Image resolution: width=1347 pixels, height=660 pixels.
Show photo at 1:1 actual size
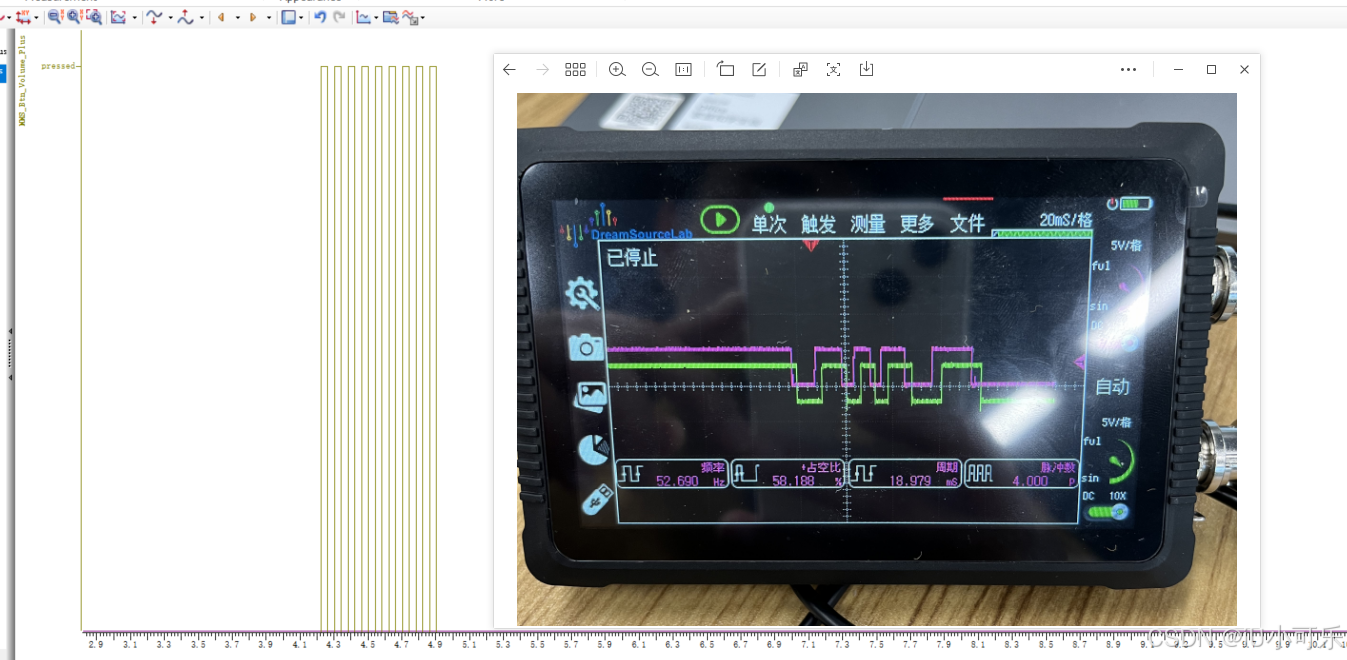pos(684,69)
